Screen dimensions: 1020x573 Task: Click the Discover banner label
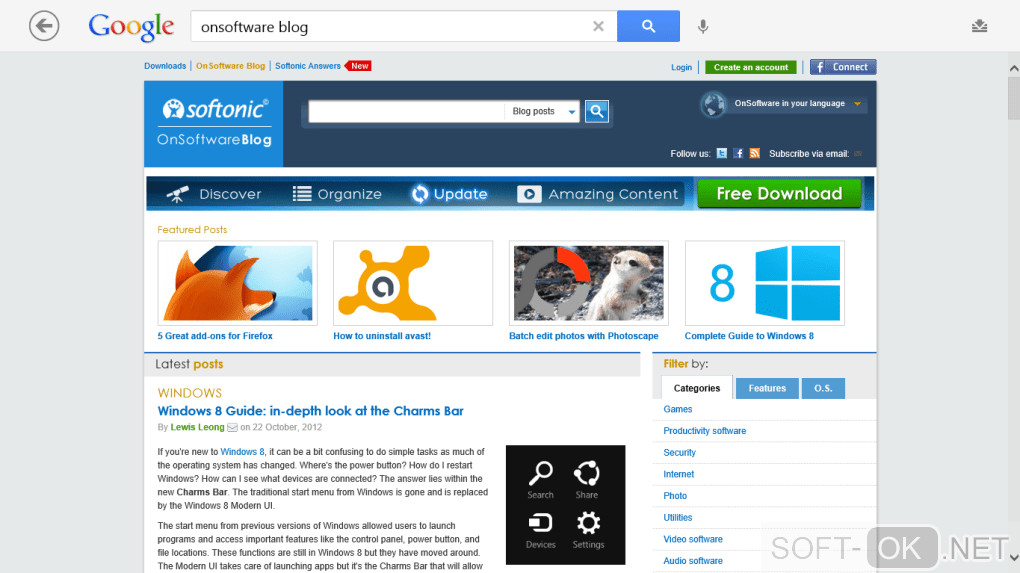click(230, 194)
